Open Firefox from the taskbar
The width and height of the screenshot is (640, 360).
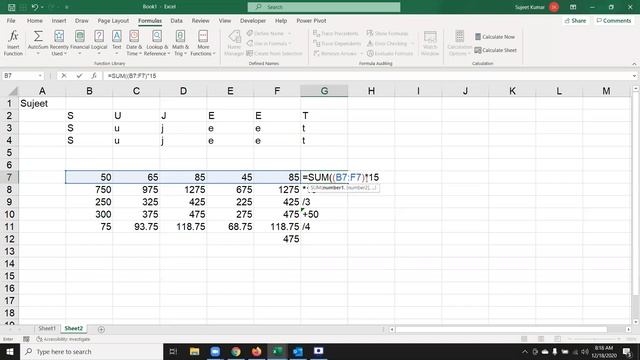point(256,351)
